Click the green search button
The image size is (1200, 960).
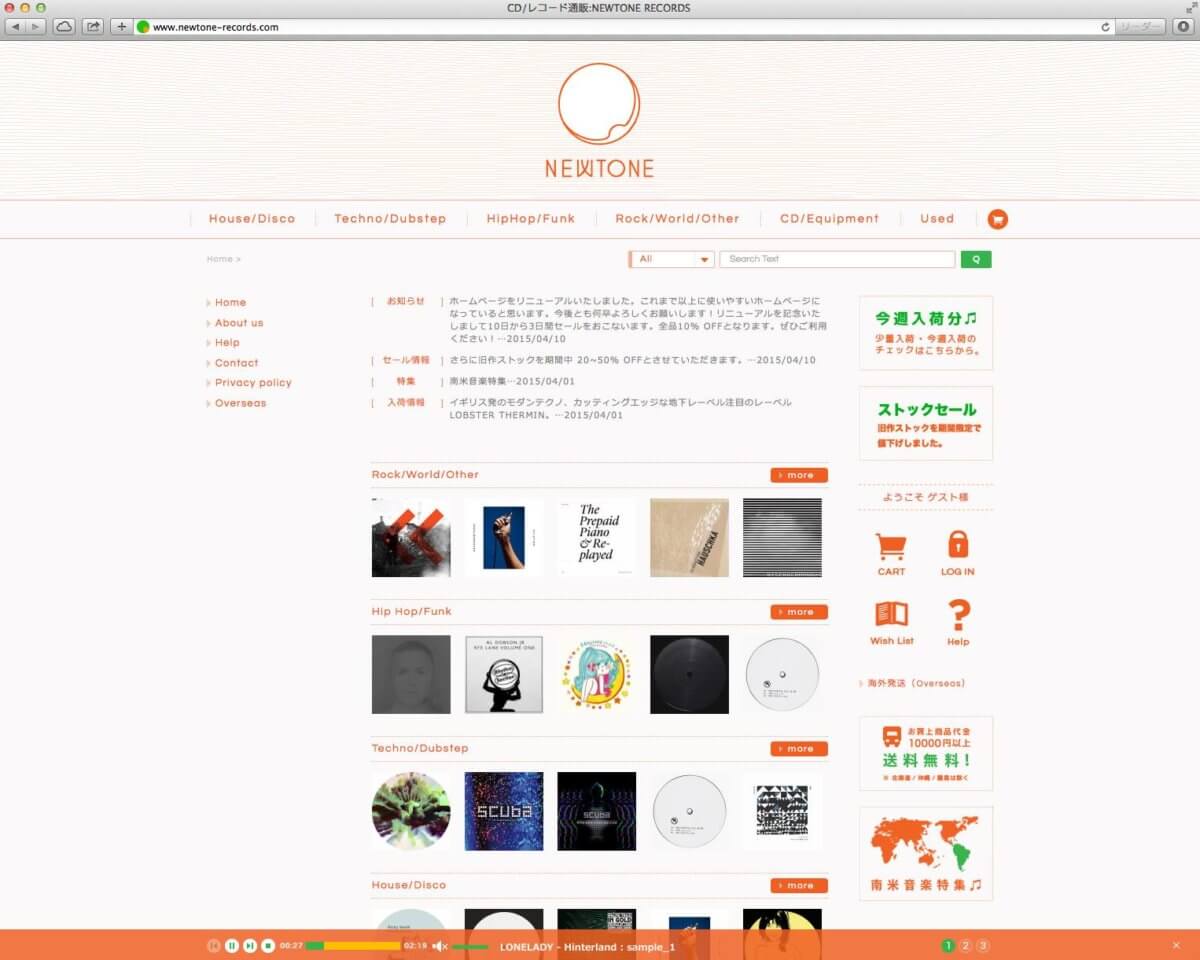[x=976, y=259]
